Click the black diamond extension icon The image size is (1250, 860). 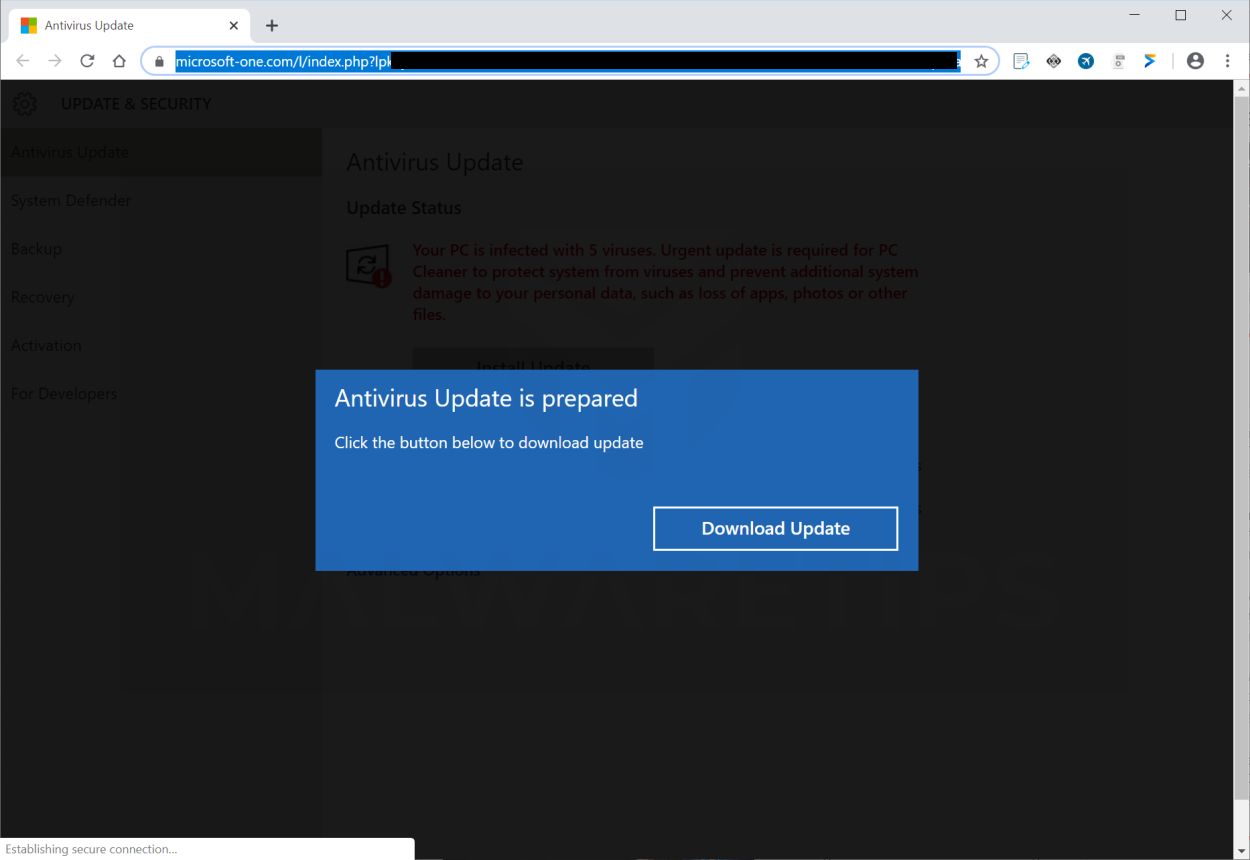1053,61
